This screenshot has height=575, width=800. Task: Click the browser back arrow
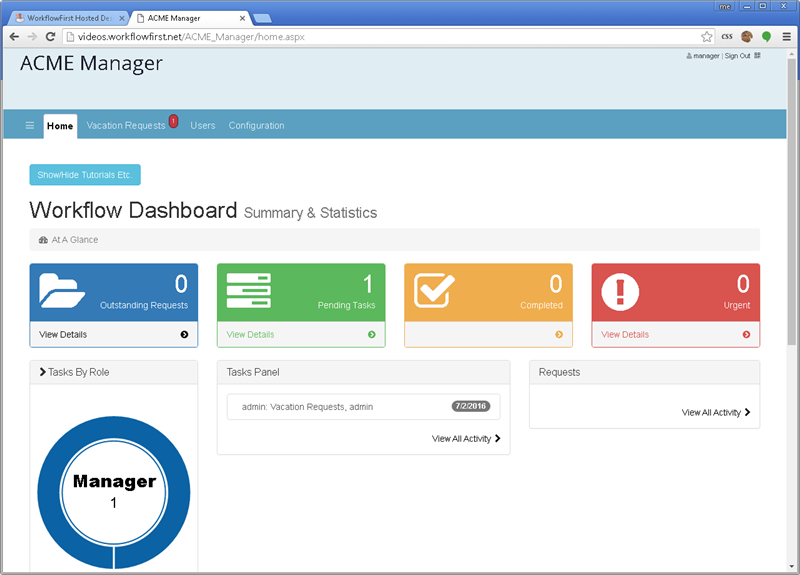(x=14, y=37)
